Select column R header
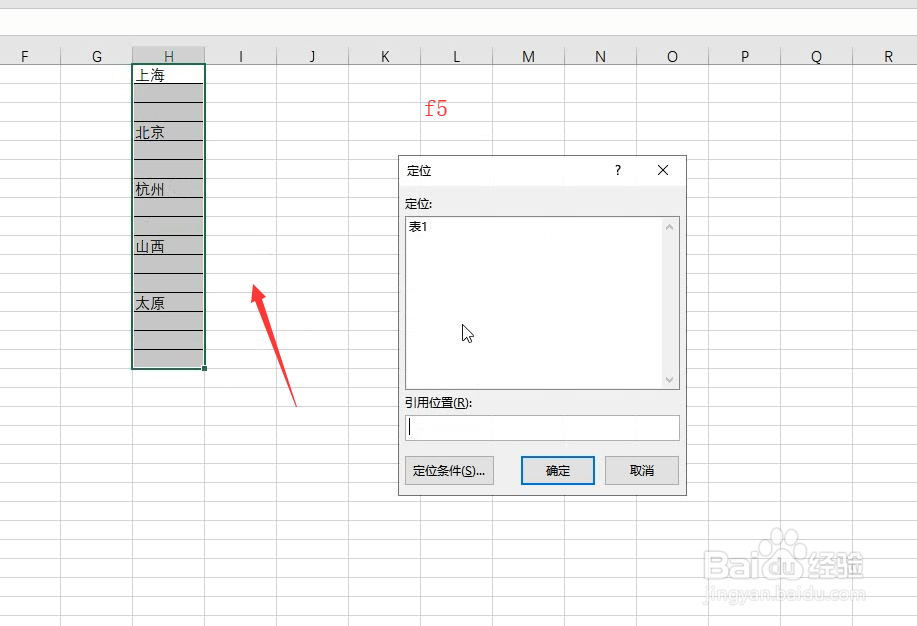917x626 pixels. point(888,56)
